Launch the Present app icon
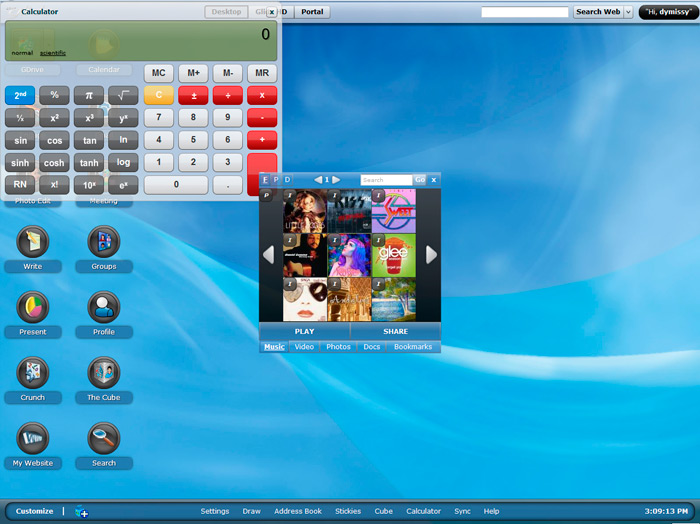700x524 pixels. [x=33, y=307]
